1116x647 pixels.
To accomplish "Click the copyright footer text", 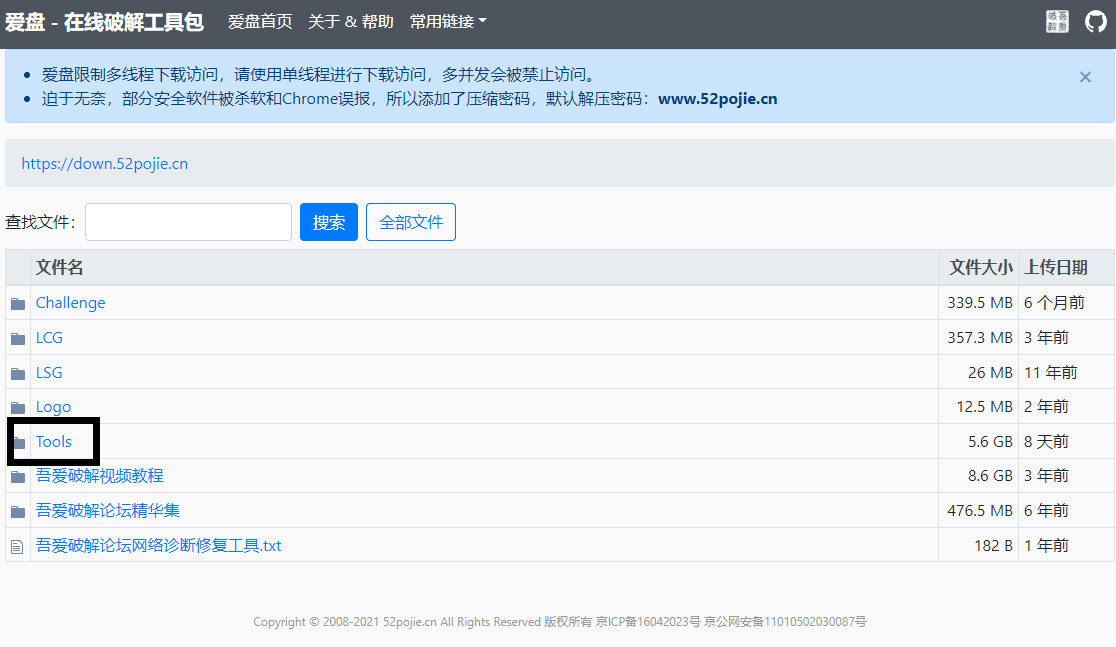I will coord(559,621).
